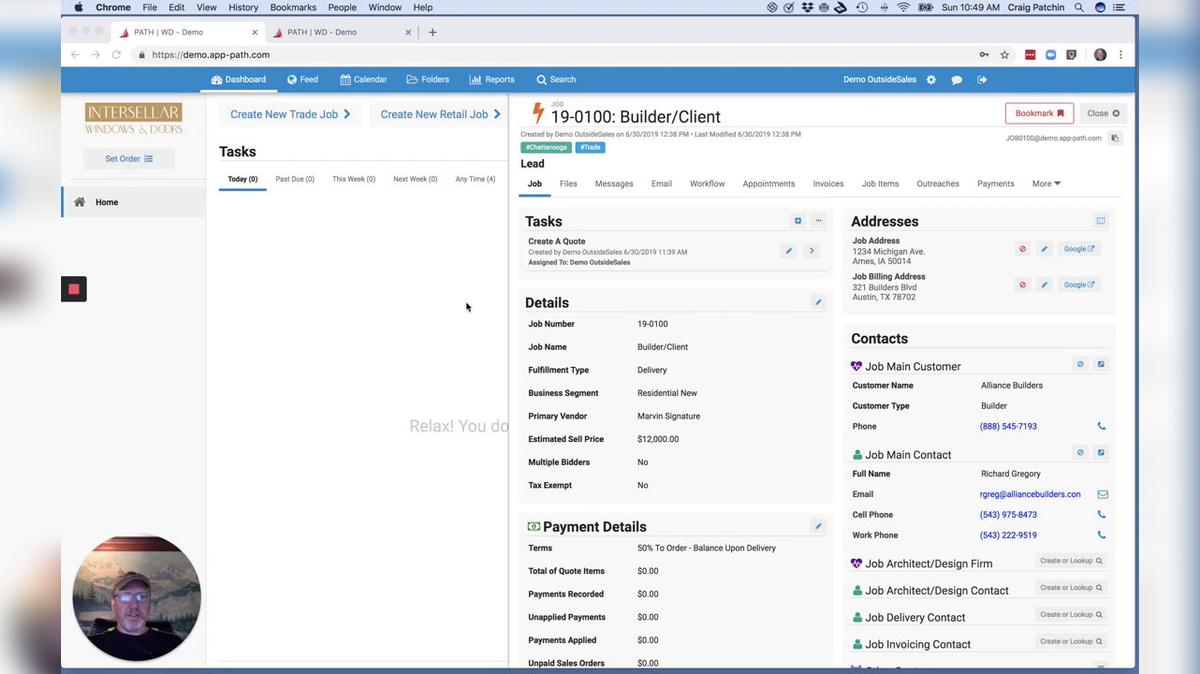Screen dimensions: 1200x674
Task: Open Folders in navigation bar
Action: tap(427, 80)
